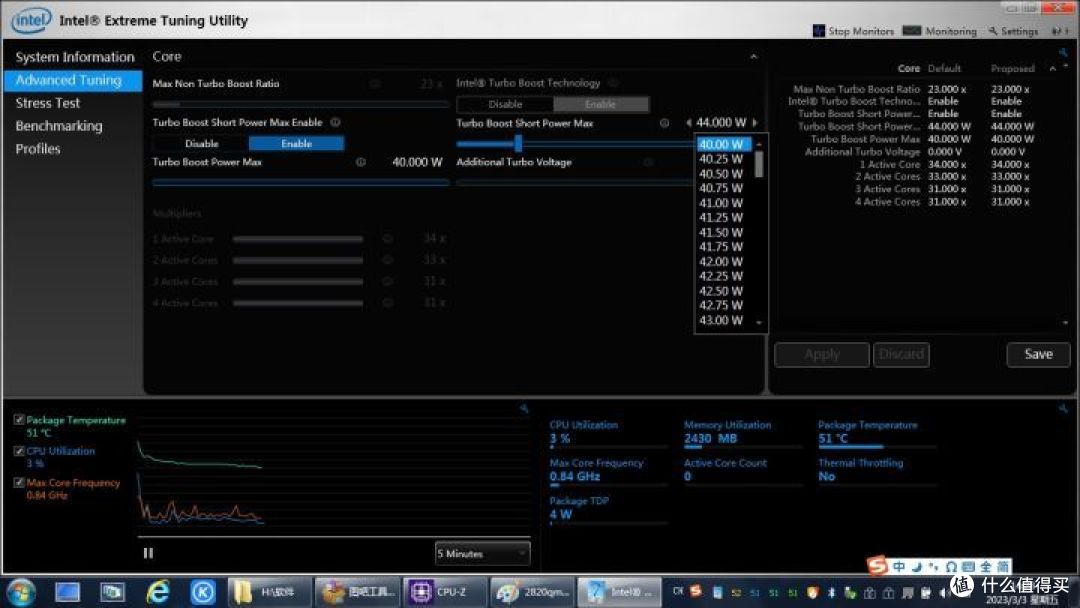Select 40.00 W in dropdown list
The image size is (1080, 608).
(723, 144)
